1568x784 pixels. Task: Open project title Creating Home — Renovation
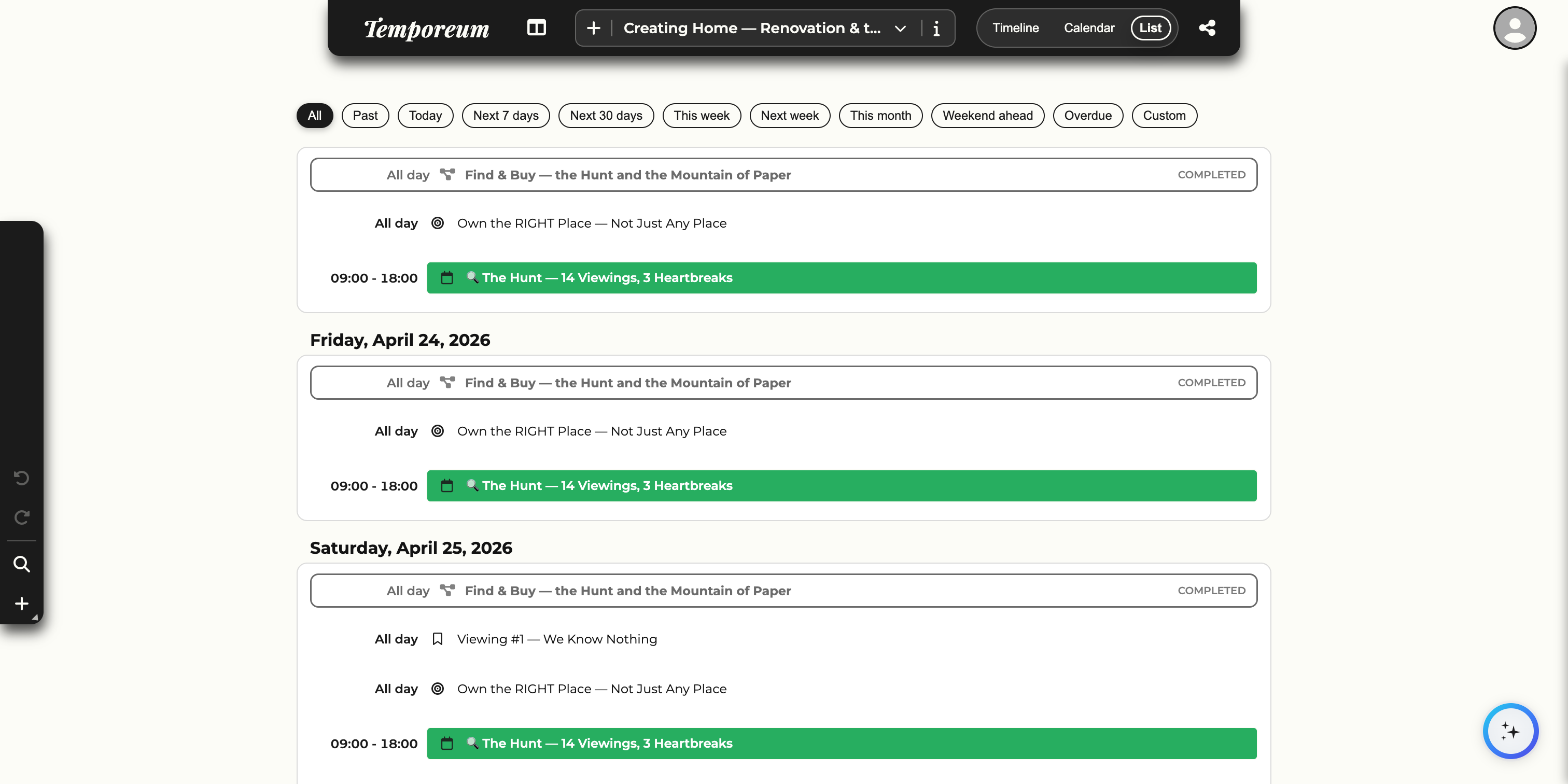[x=752, y=28]
